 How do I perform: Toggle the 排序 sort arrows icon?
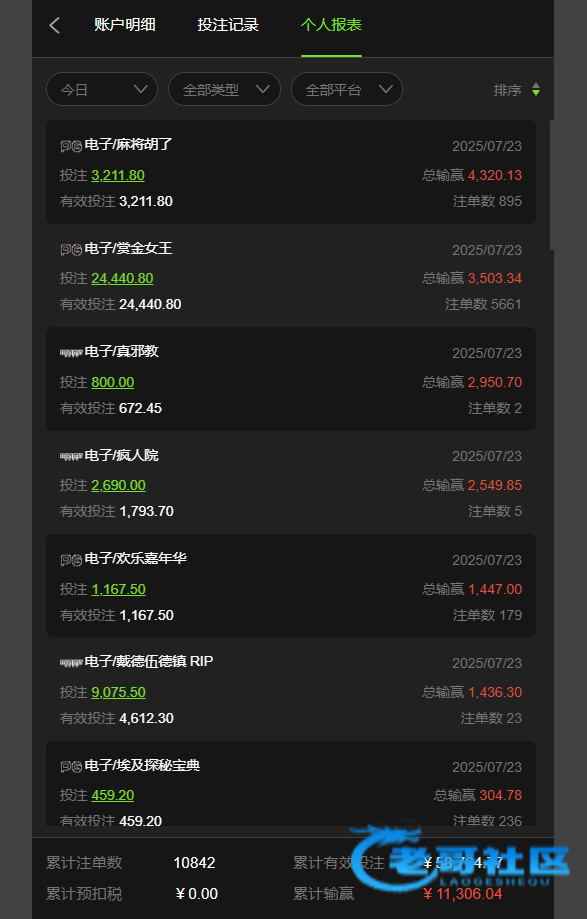click(535, 90)
